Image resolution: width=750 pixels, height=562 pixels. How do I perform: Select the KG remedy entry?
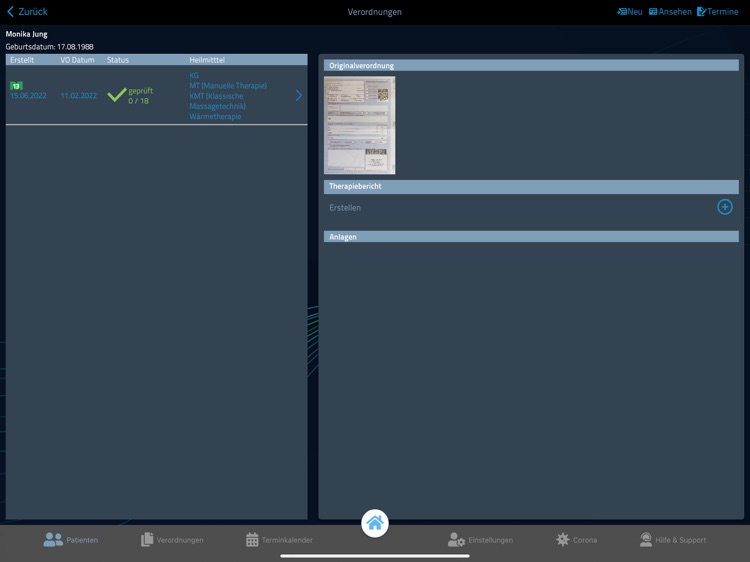(194, 75)
